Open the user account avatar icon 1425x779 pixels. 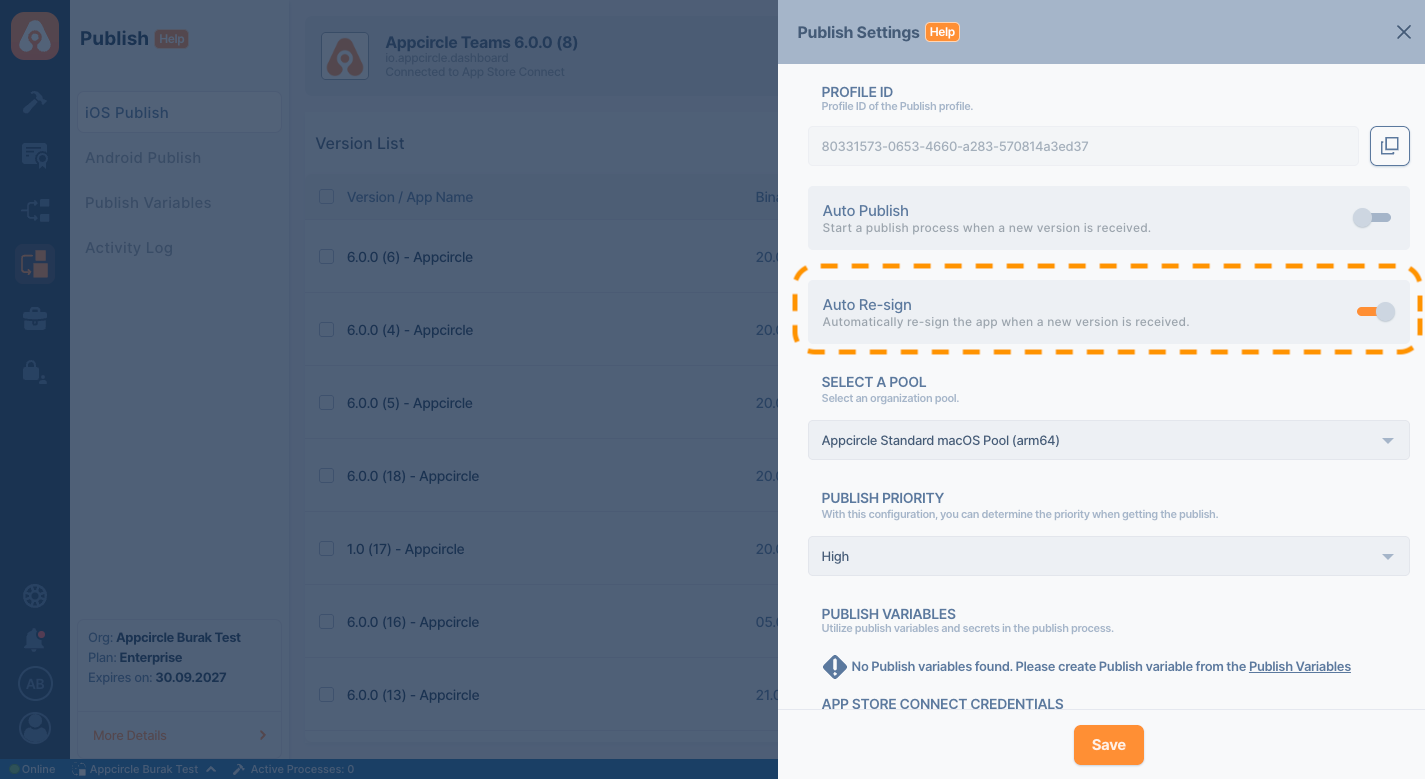35,727
